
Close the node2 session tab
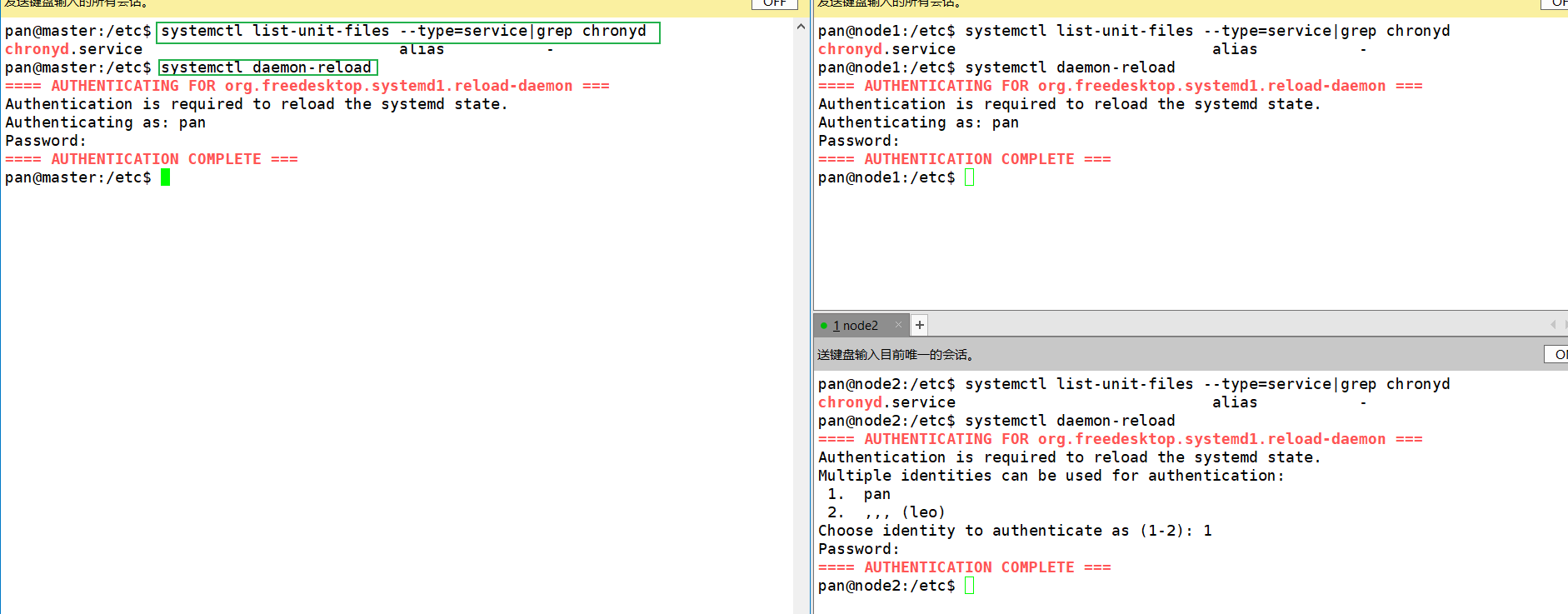[898, 325]
